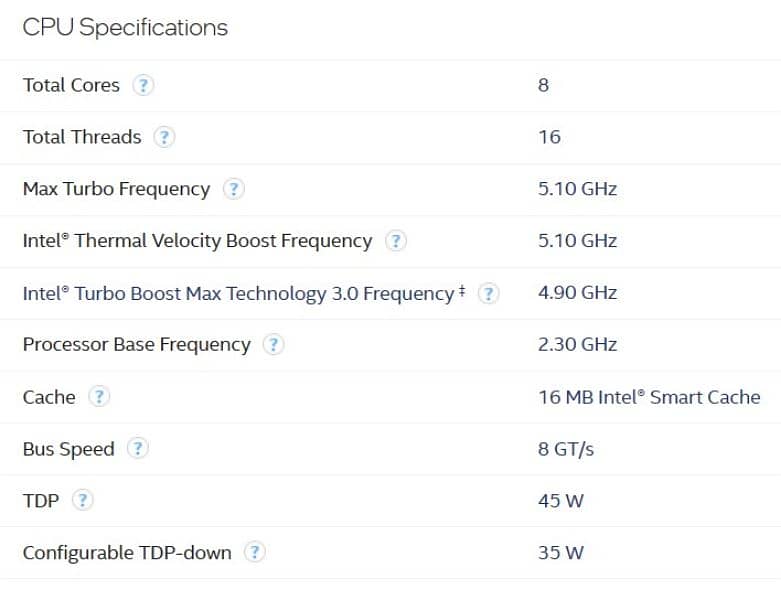This screenshot has height=600, width=781.
Task: Click the question mark beside Cache
Action: pyautogui.click(x=98, y=397)
